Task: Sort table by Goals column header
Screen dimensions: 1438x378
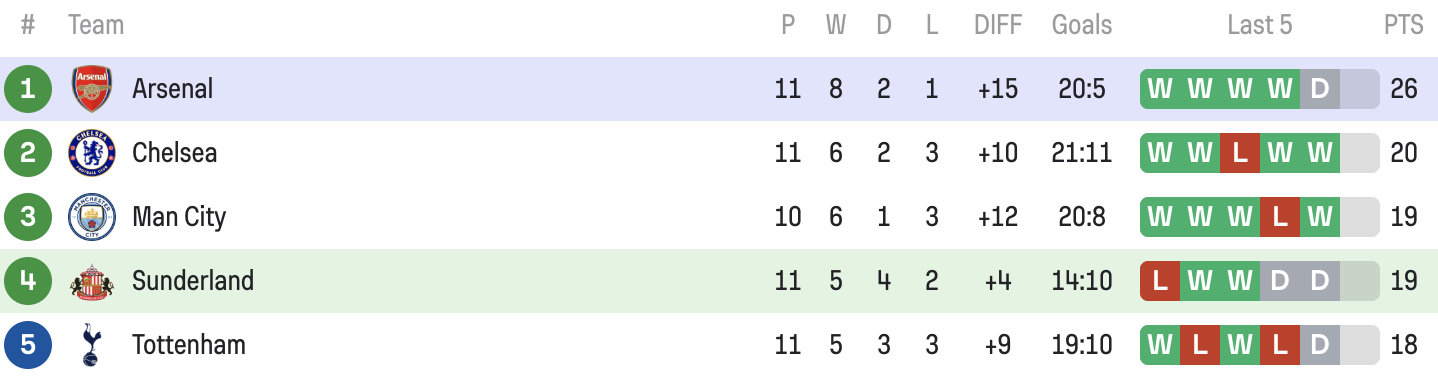Action: [x=1082, y=25]
